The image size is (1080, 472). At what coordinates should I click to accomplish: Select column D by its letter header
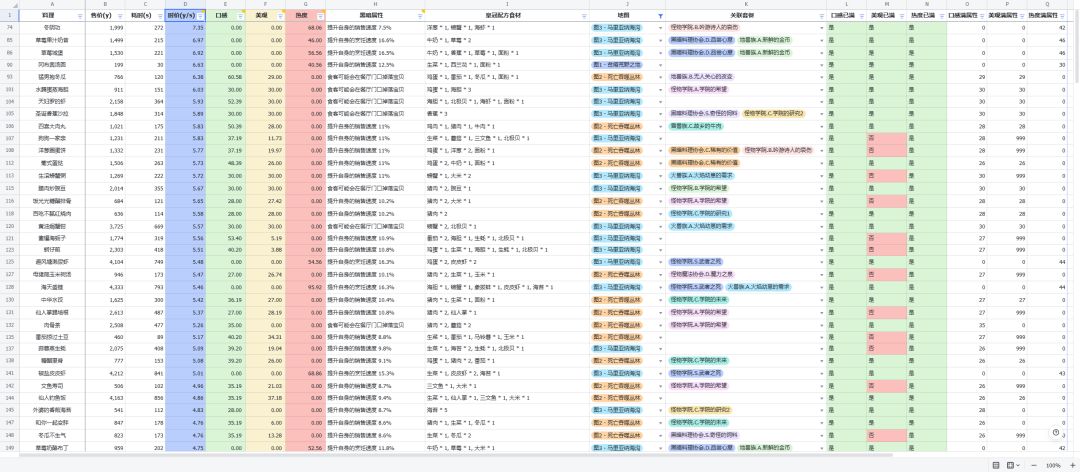(x=185, y=4)
